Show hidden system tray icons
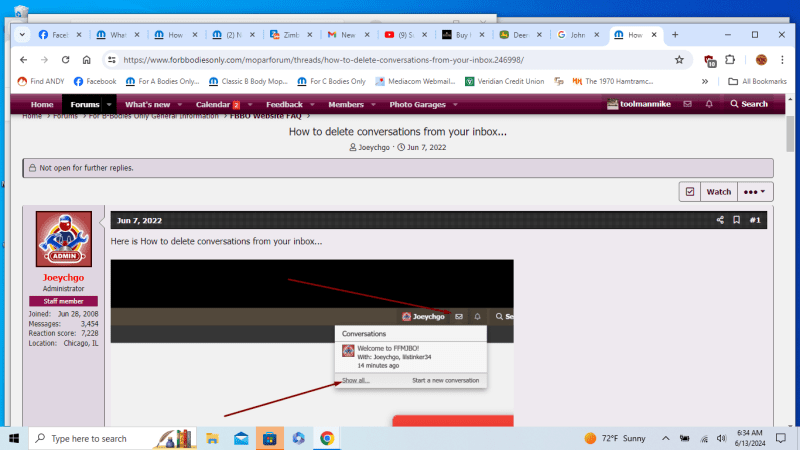Screen dimensions: 800x450 point(666,438)
